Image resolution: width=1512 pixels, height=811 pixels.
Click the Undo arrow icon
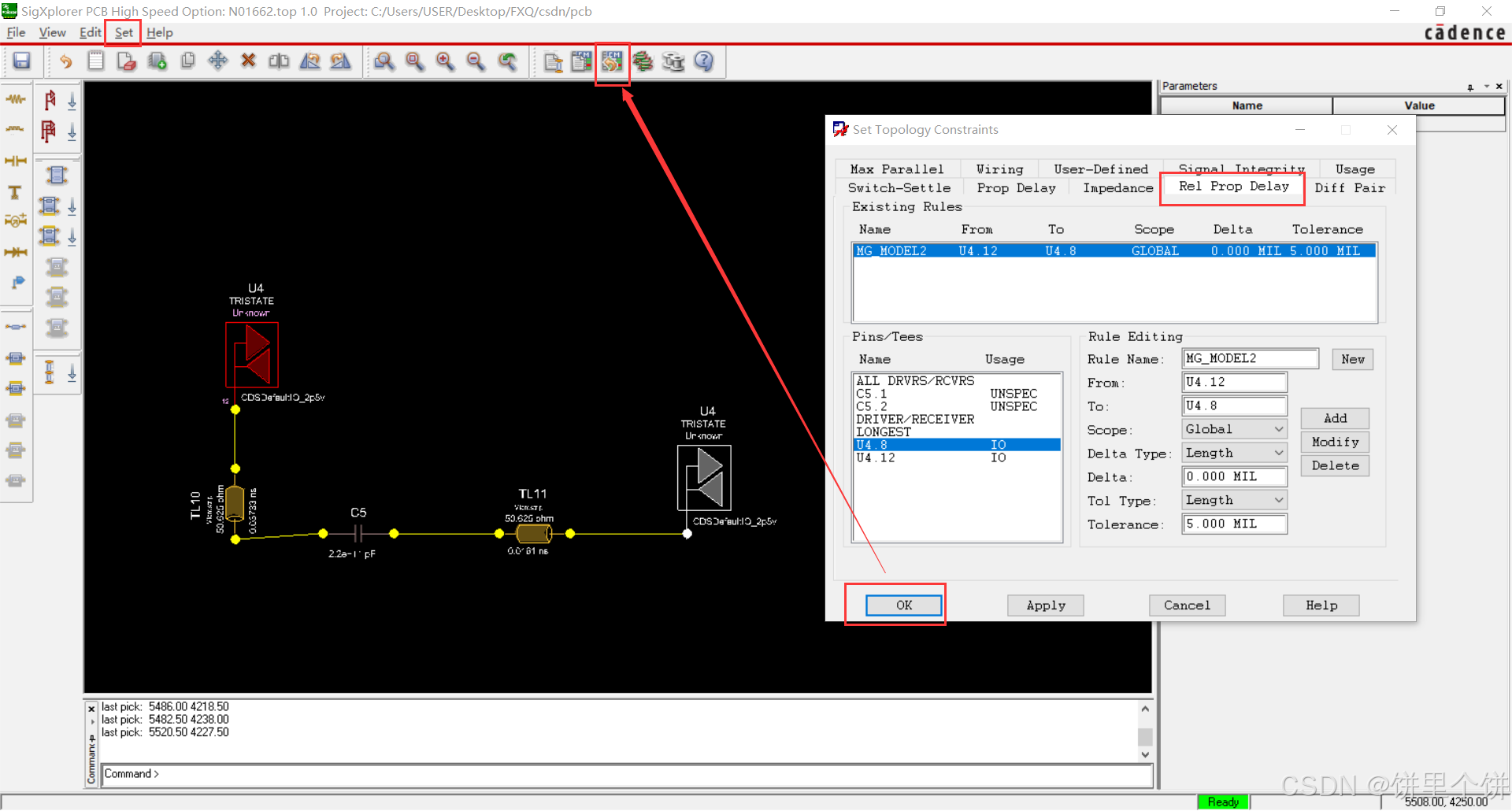click(x=65, y=61)
